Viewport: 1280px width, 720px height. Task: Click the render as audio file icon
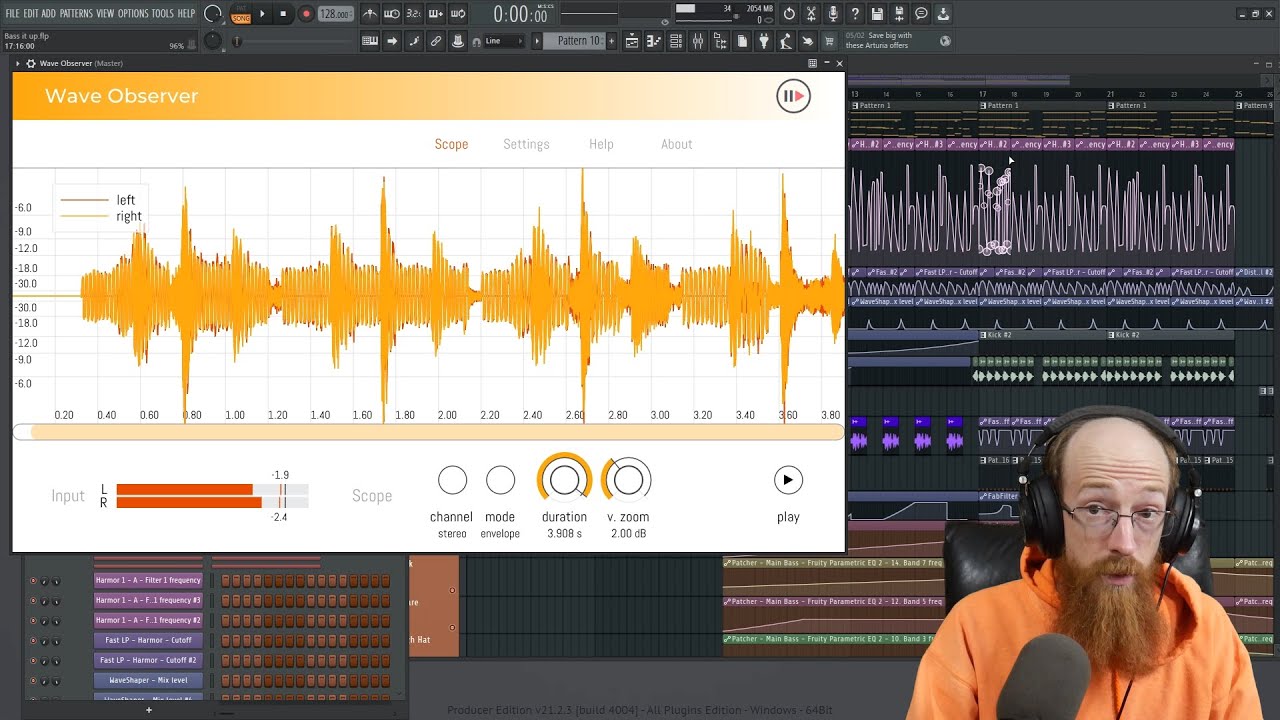[x=899, y=14]
